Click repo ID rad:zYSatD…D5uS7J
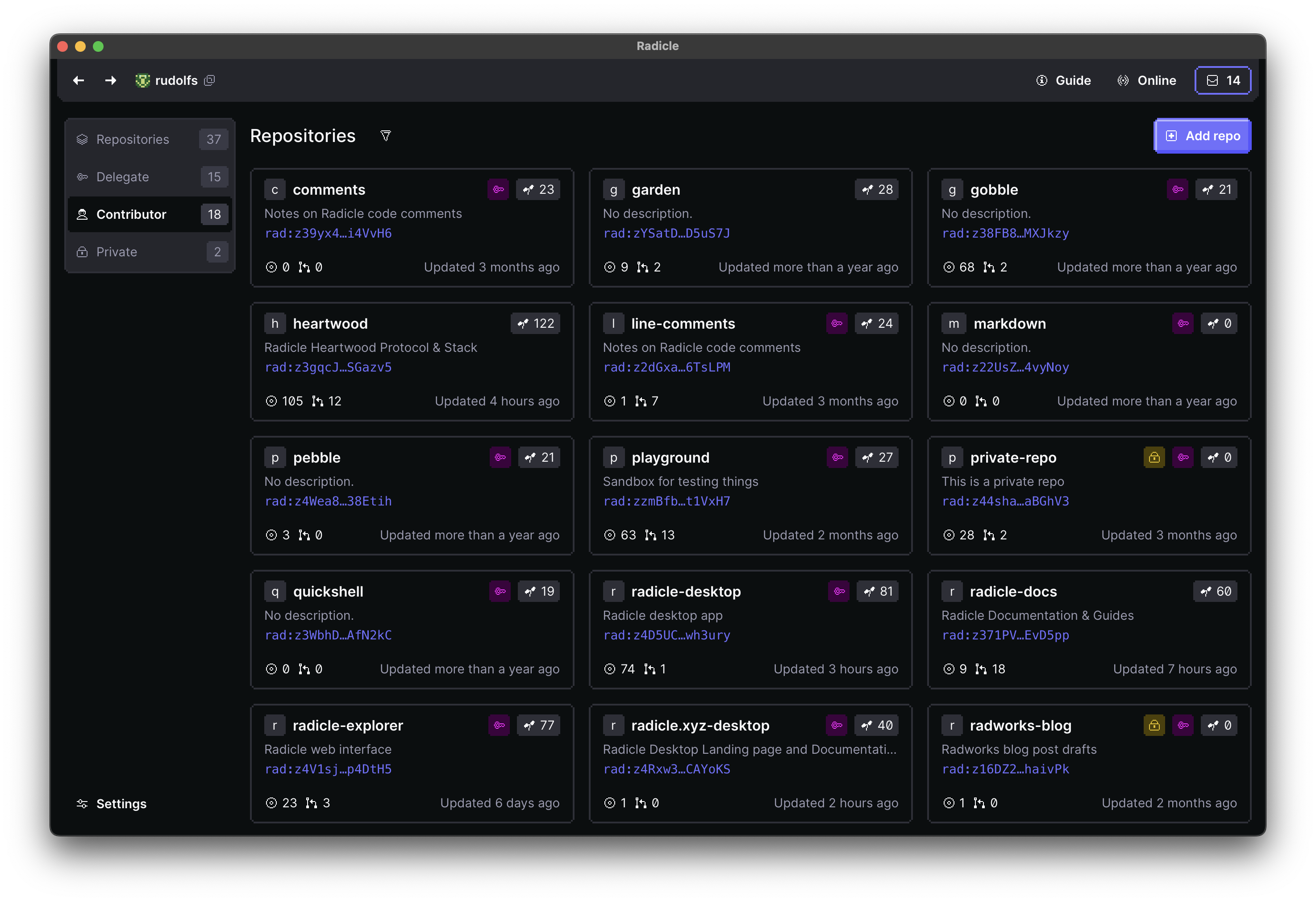Viewport: 1316px width, 902px height. [666, 234]
